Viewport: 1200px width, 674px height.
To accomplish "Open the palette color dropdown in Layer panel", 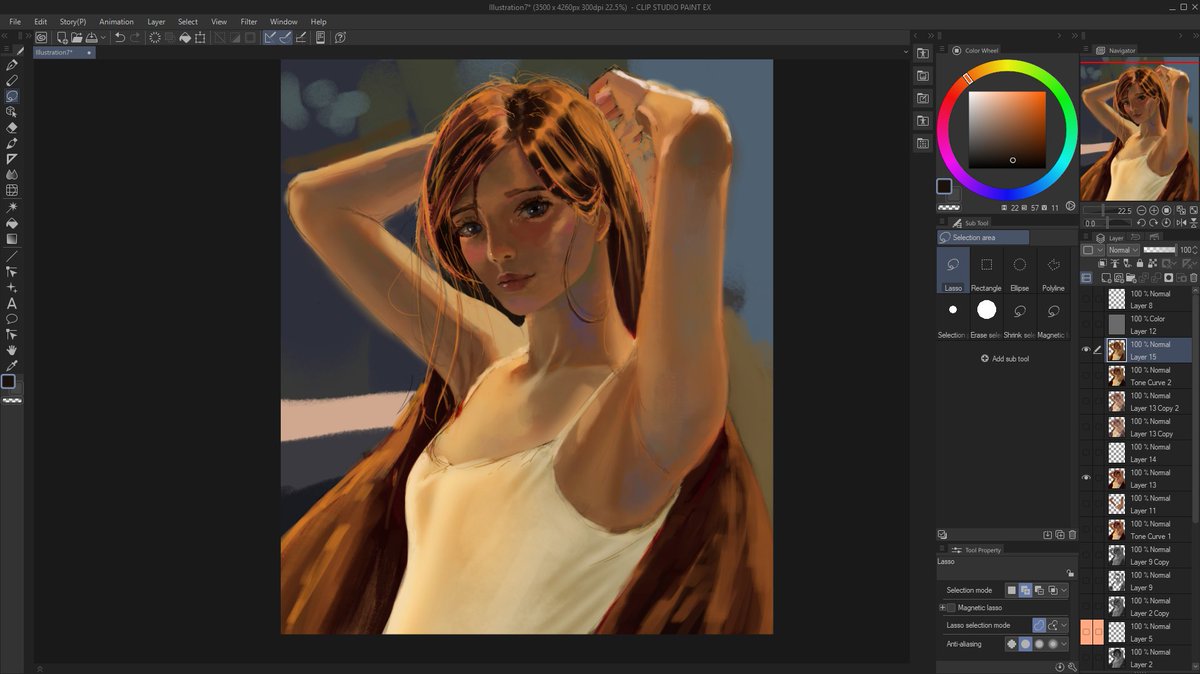I will coord(1093,250).
